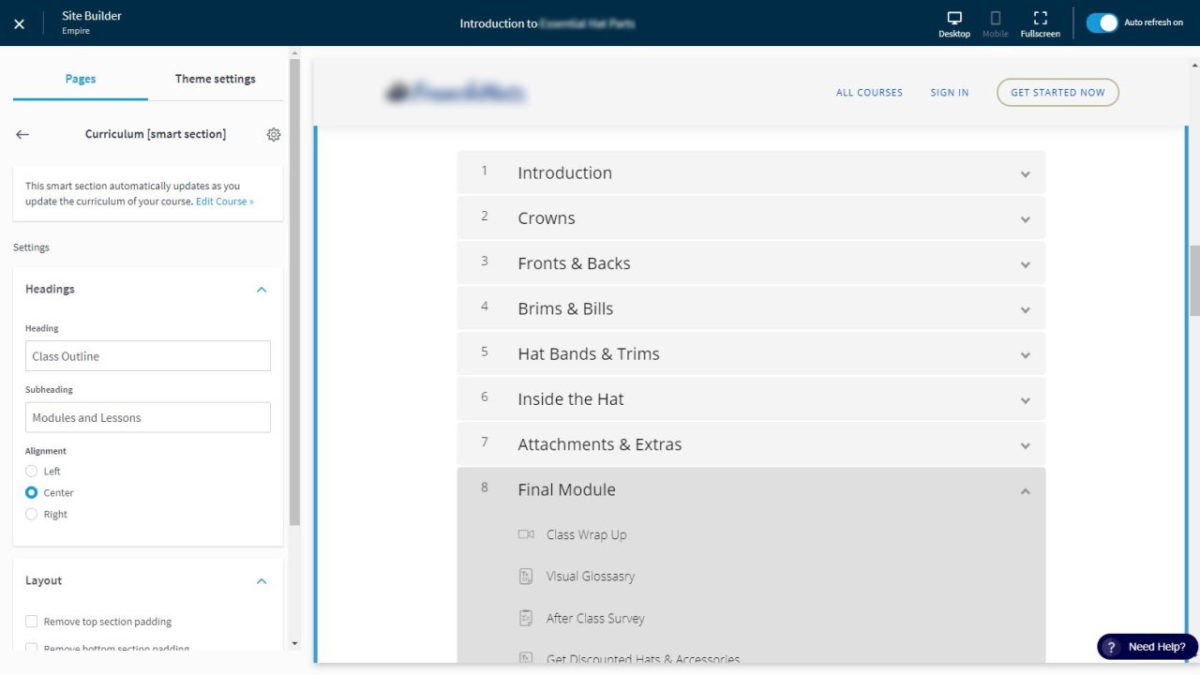Collapse the Final Module section
The width and height of the screenshot is (1200, 675).
tap(1025, 491)
